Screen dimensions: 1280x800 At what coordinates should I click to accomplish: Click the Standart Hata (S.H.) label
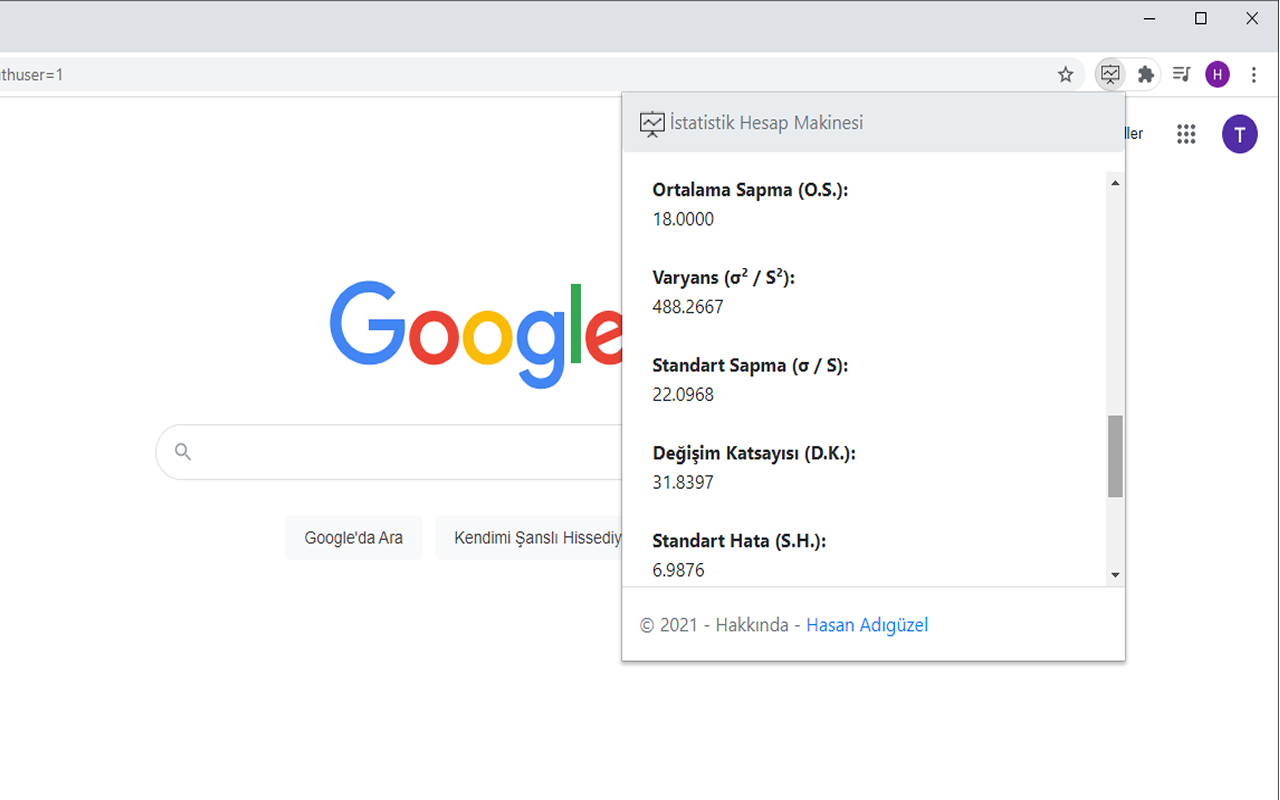click(x=739, y=541)
